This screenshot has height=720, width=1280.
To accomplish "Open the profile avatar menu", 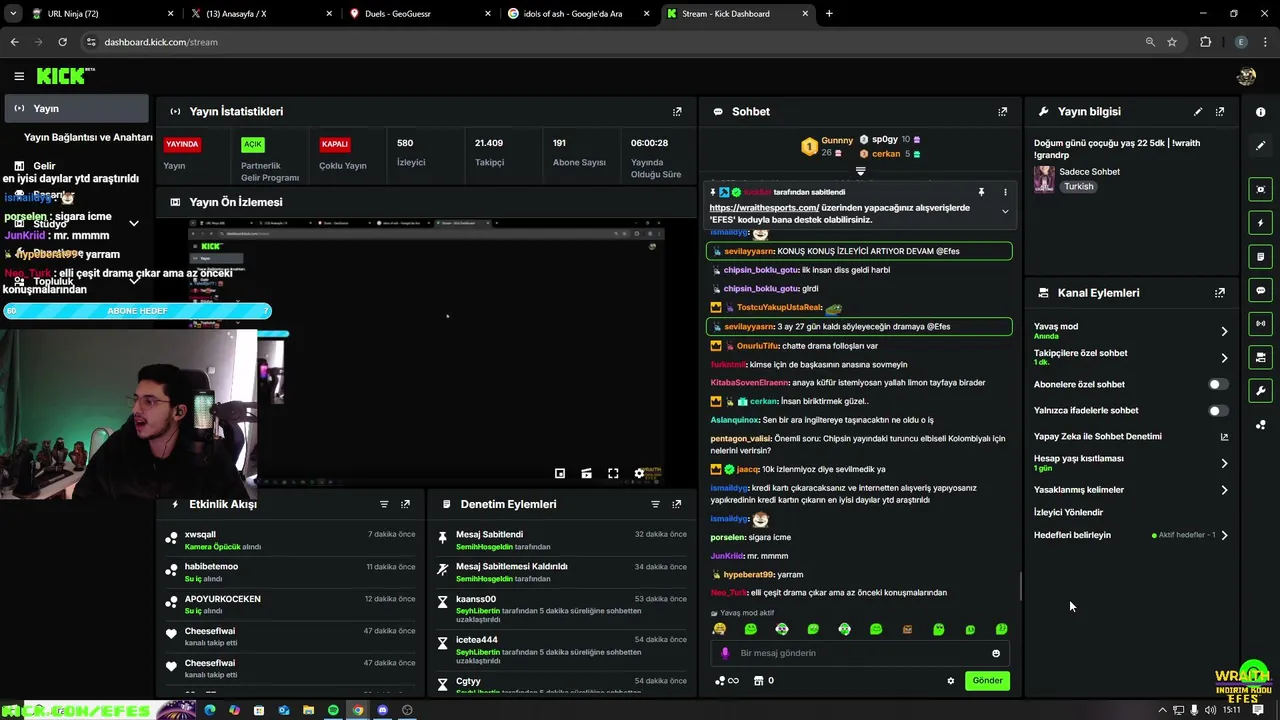I will pos(1246,76).
